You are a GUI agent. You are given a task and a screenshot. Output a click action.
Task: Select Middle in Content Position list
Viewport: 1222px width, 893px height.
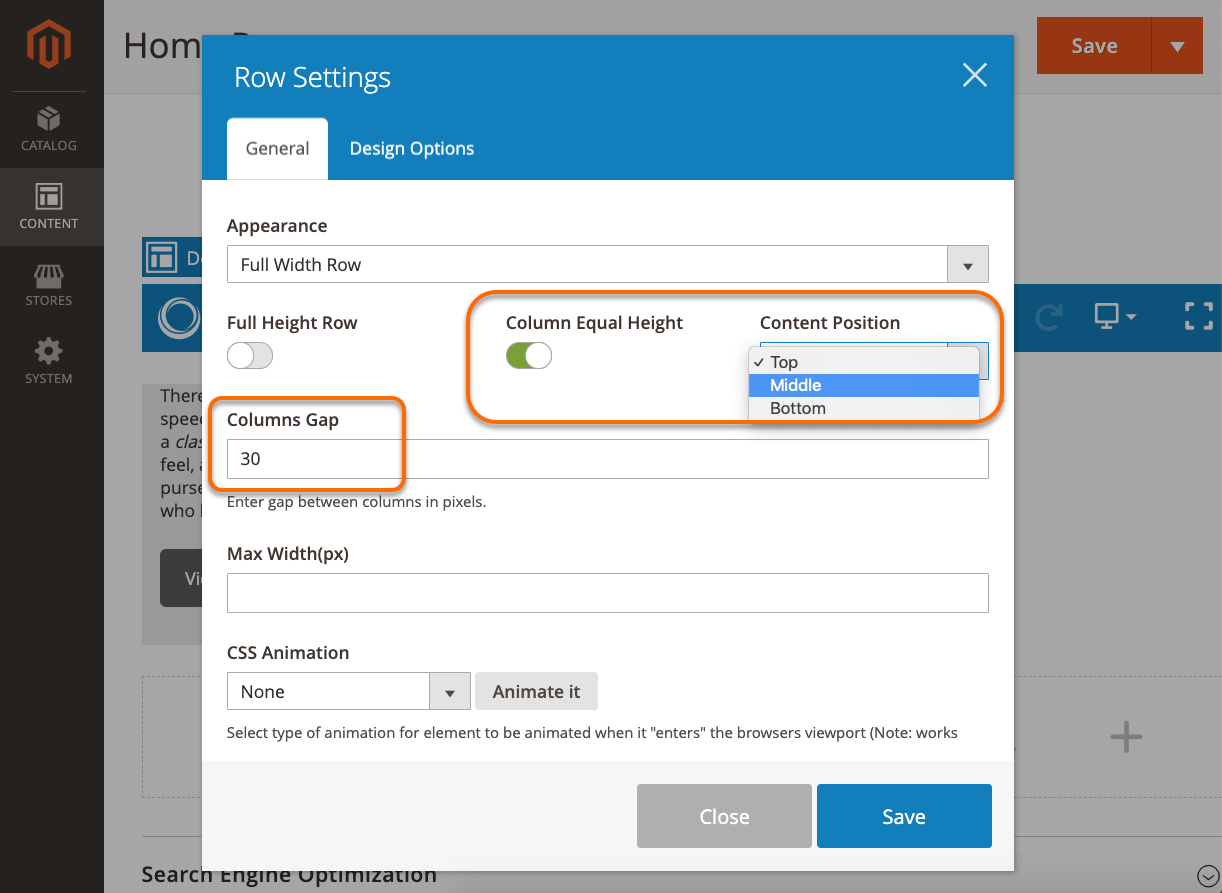(795, 385)
